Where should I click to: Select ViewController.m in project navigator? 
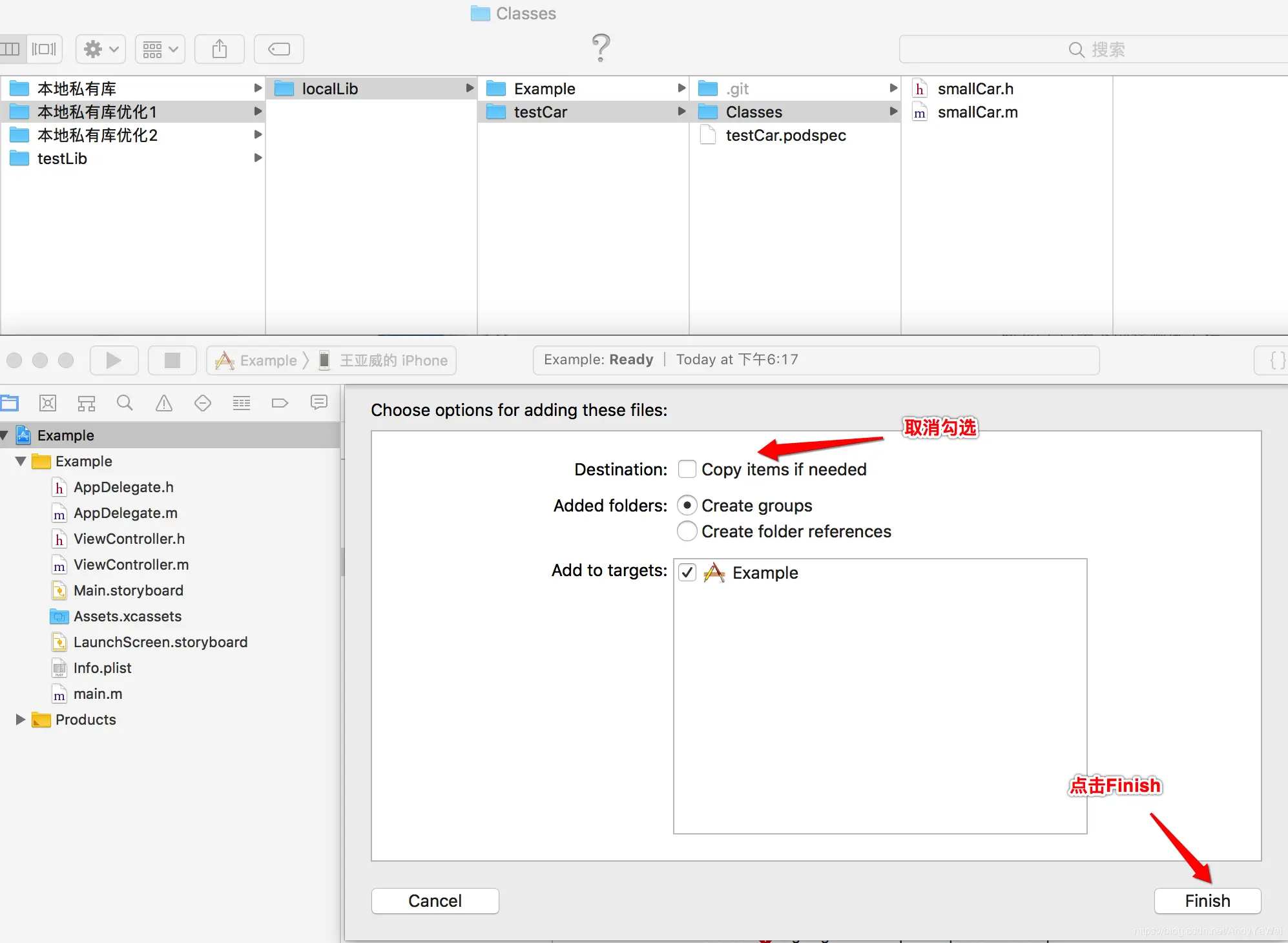(131, 565)
